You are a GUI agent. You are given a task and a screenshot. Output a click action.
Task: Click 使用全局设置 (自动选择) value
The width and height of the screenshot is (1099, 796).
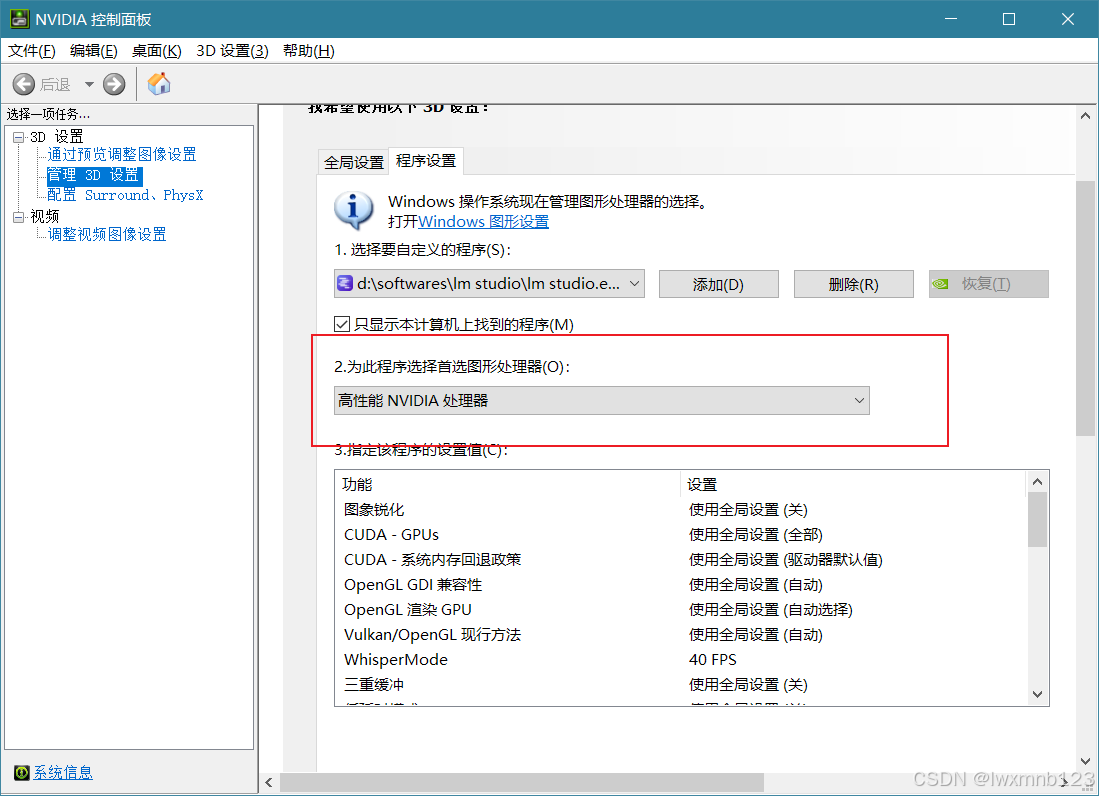click(x=770, y=610)
